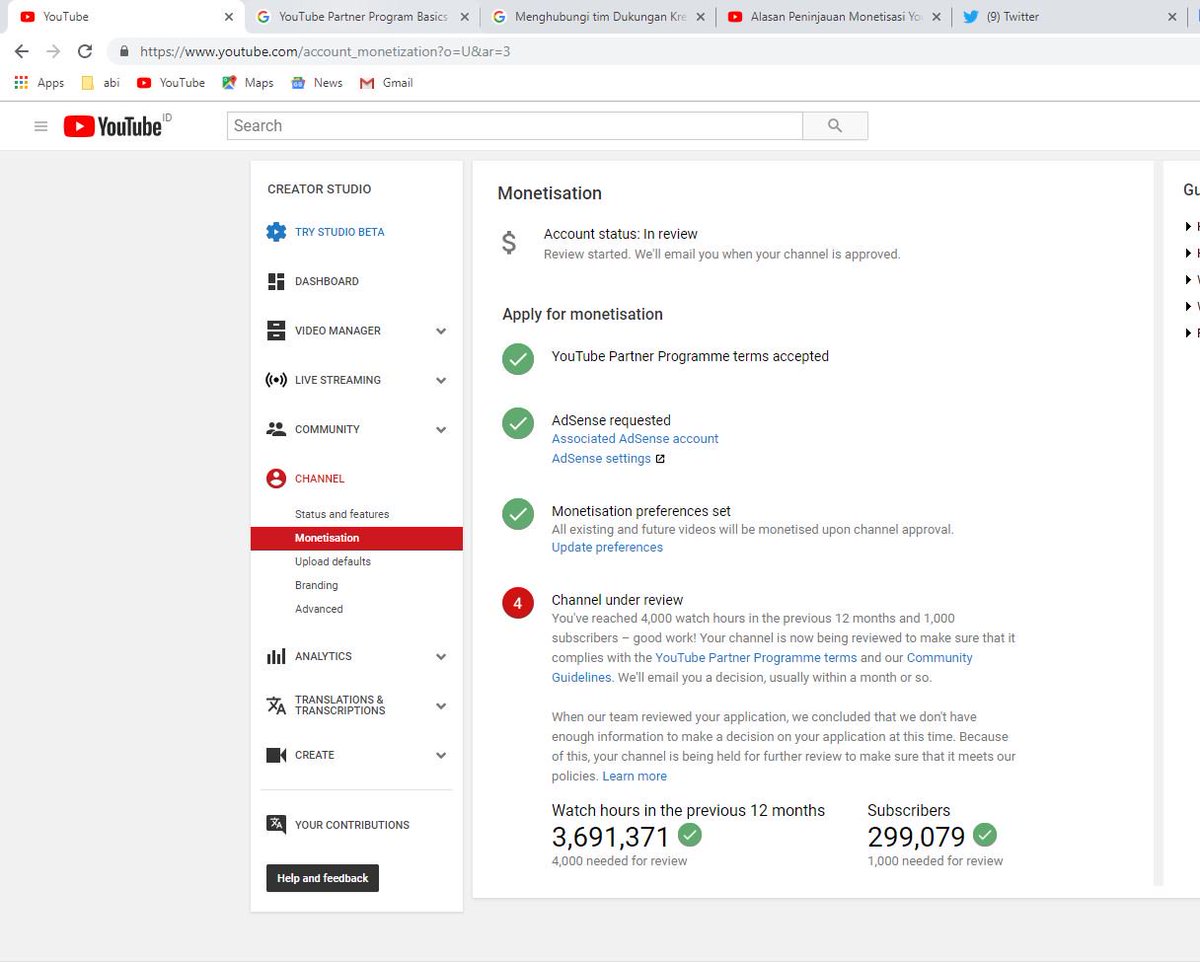Reload the page
Viewport: 1200px width, 962px height.
coord(85,51)
